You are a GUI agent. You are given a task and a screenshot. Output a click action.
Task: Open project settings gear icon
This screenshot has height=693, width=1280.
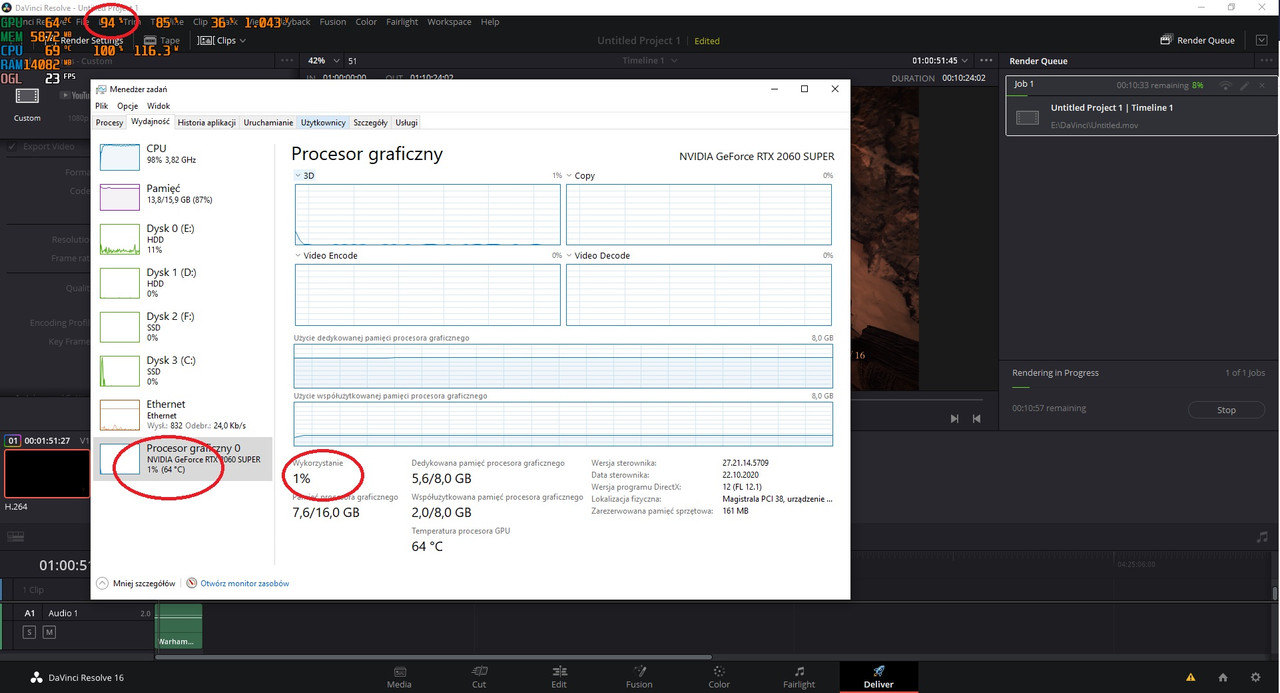pos(1255,677)
